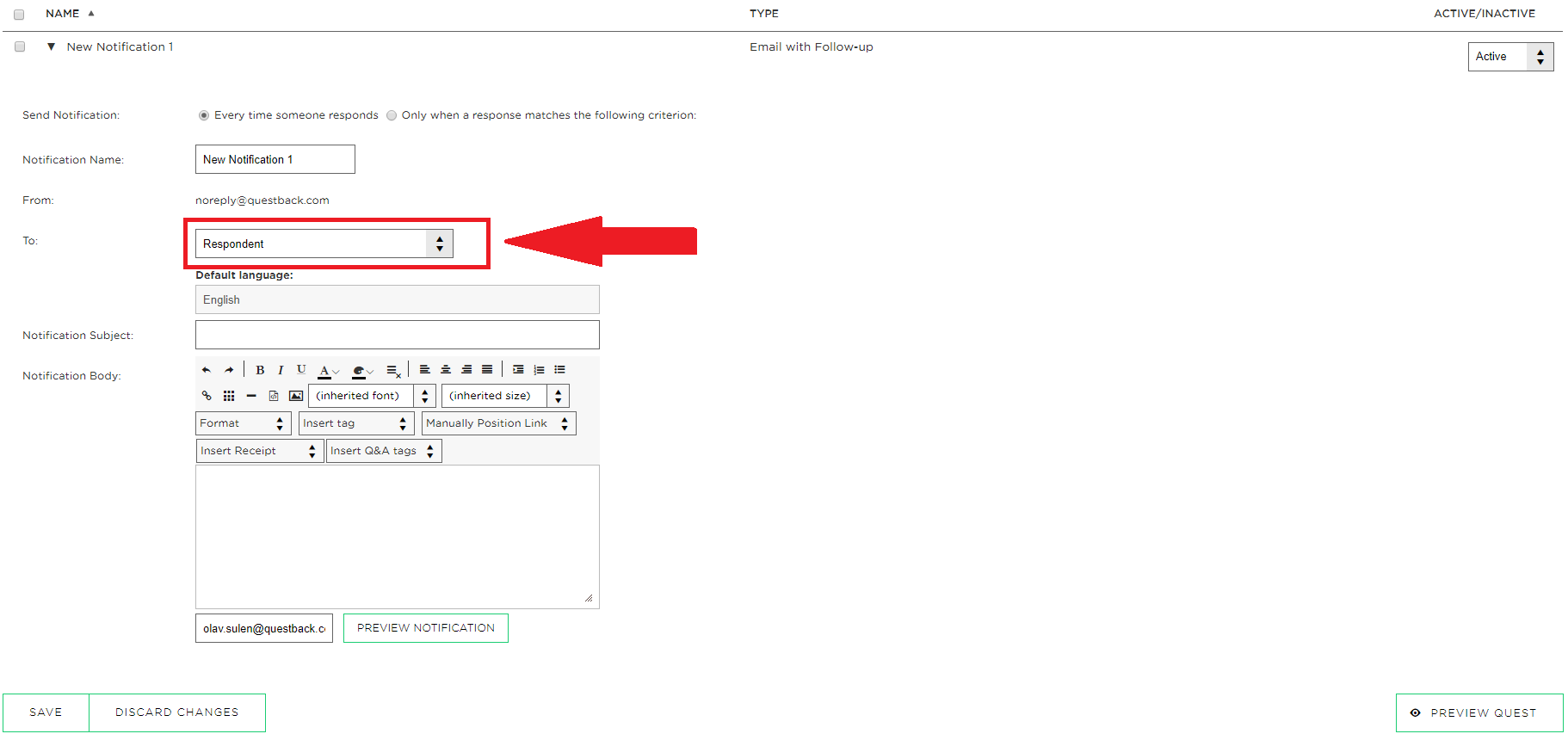1568x740 pixels.
Task: Open the Insert Receipt dropdown
Action: [x=259, y=451]
